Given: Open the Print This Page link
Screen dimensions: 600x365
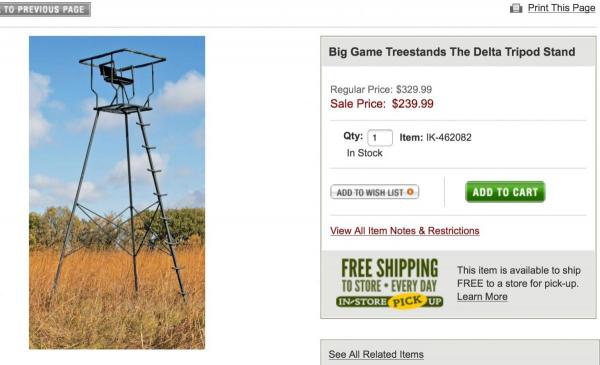Looking at the screenshot, I should tap(561, 8).
